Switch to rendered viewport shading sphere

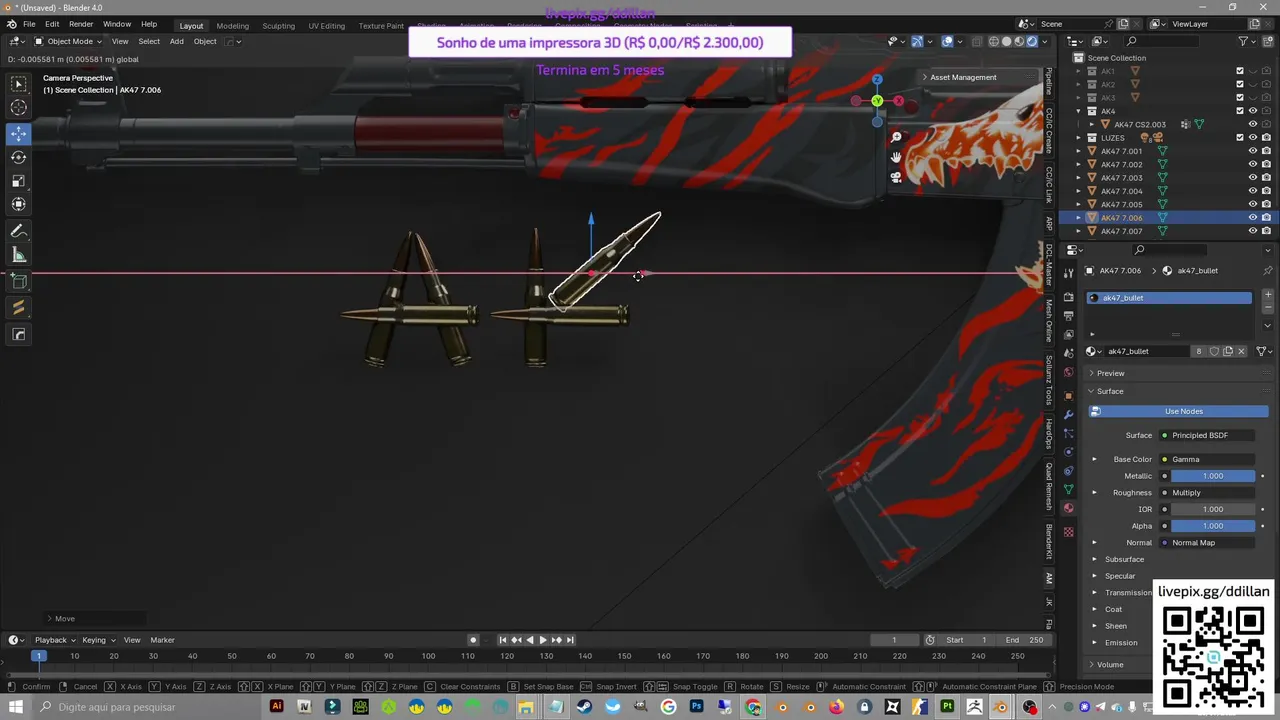click(x=1032, y=41)
